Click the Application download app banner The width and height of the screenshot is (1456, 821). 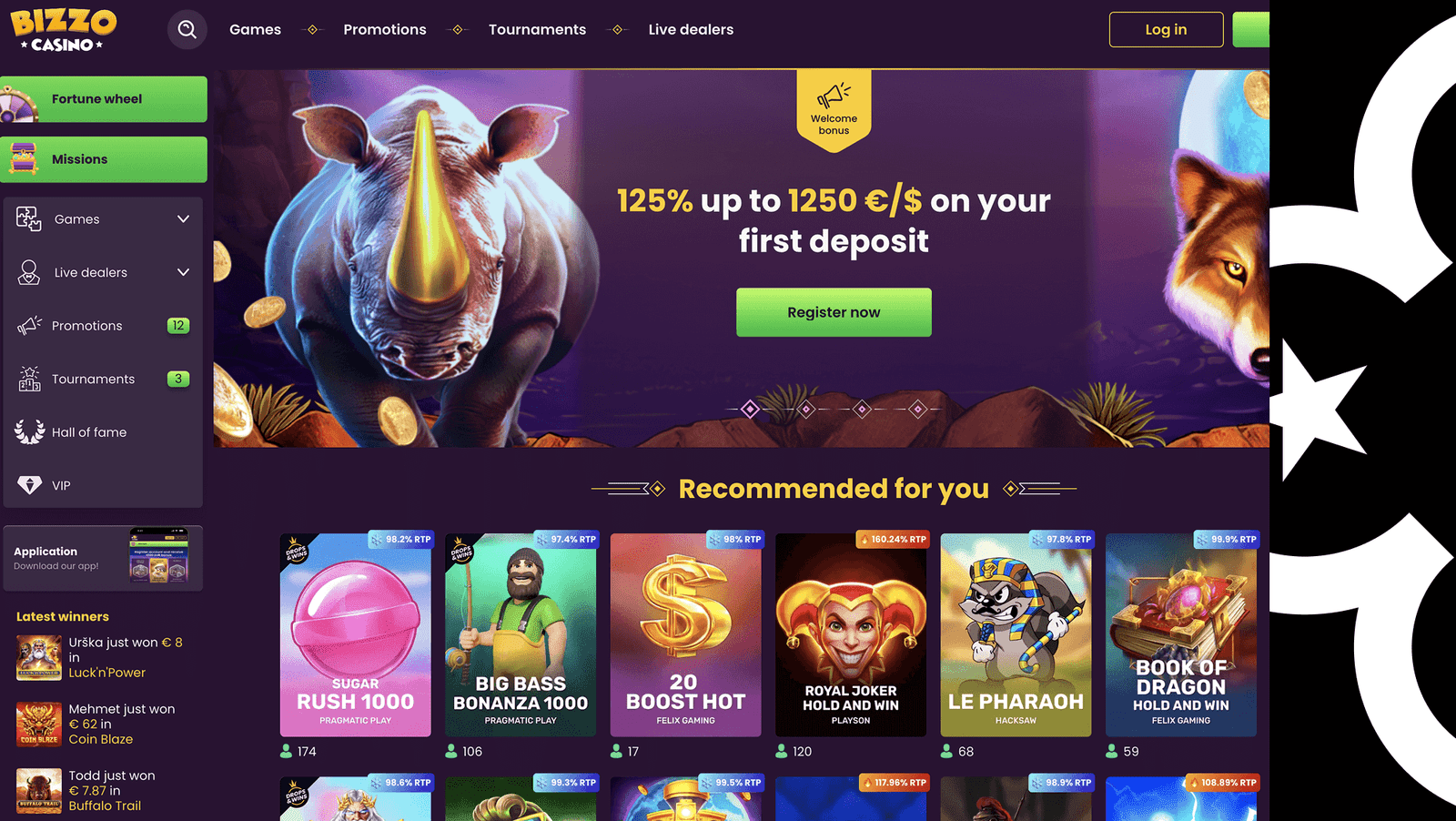click(103, 558)
